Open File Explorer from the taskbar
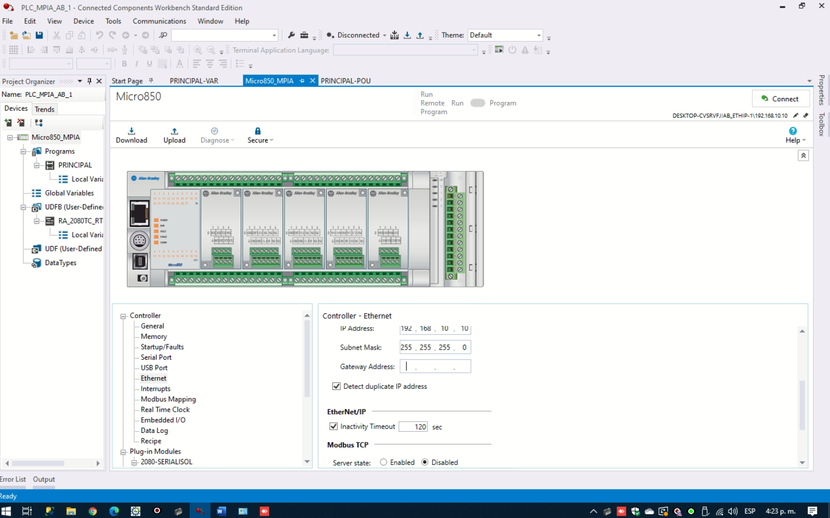 71,511
